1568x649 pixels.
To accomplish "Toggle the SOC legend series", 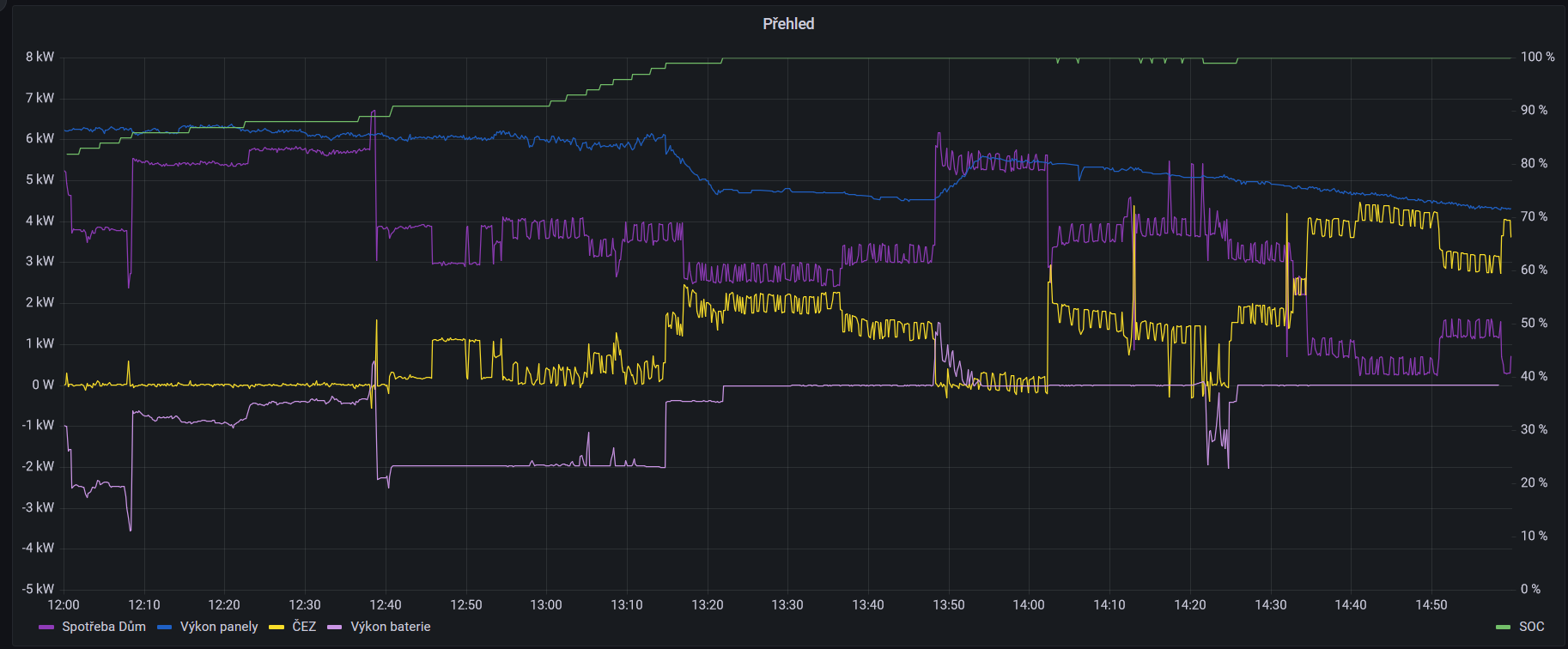I will [1531, 627].
